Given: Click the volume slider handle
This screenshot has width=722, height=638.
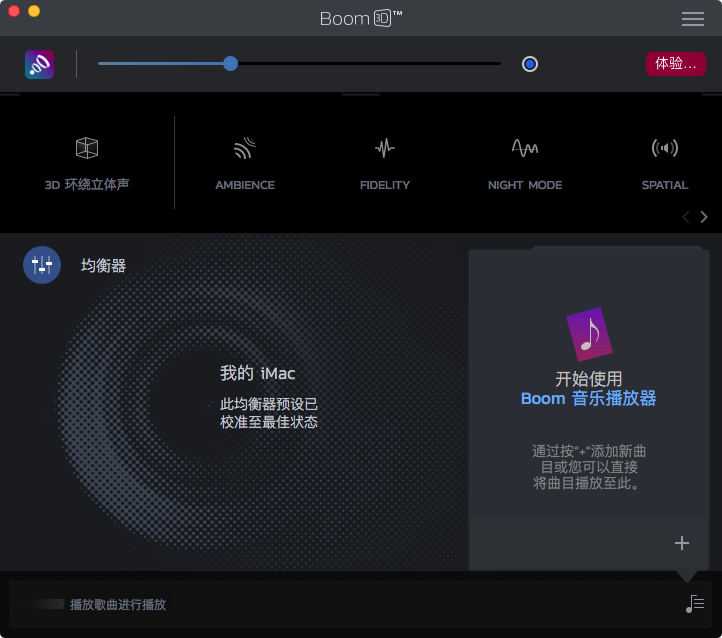Looking at the screenshot, I should (230, 64).
